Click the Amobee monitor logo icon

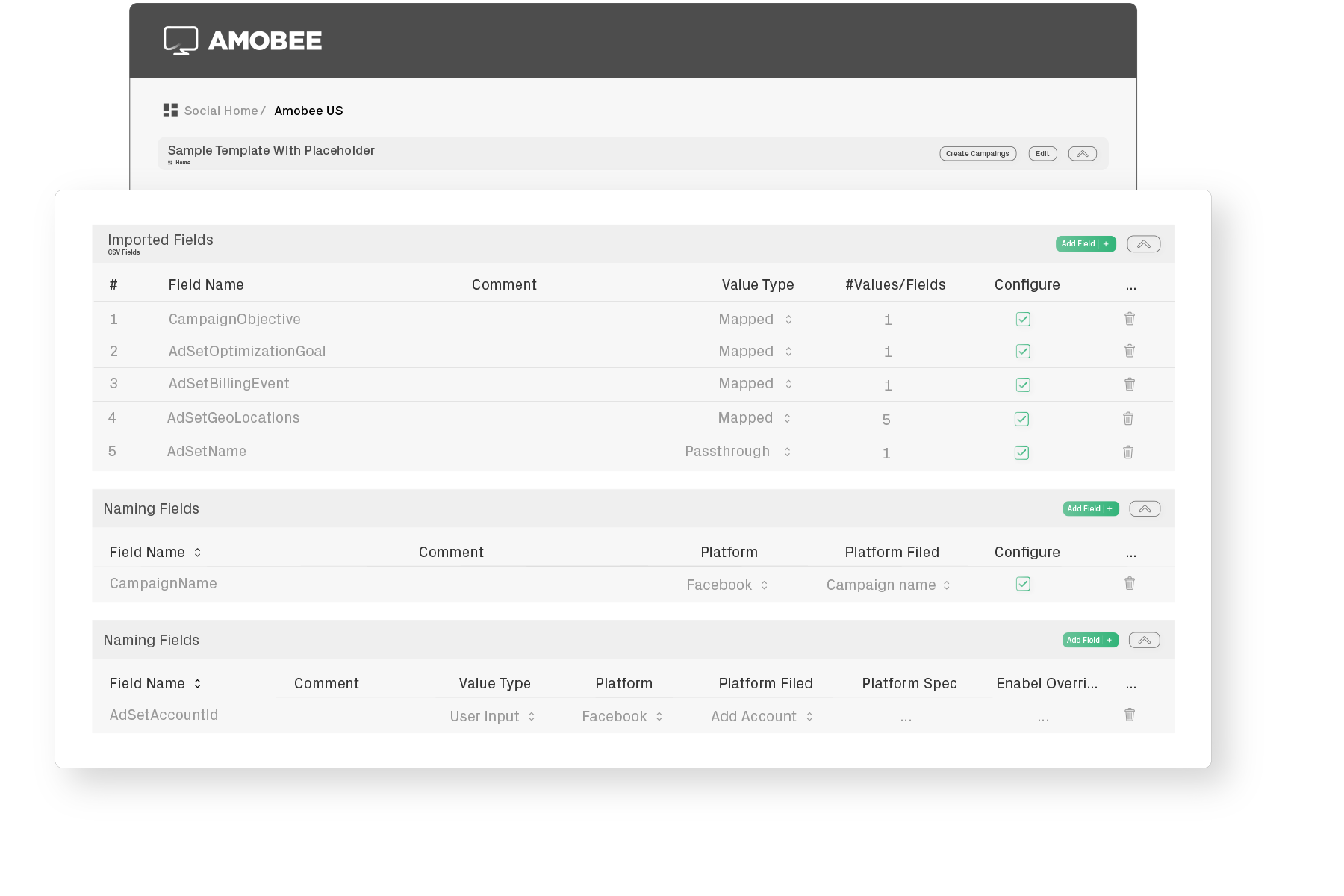point(181,40)
